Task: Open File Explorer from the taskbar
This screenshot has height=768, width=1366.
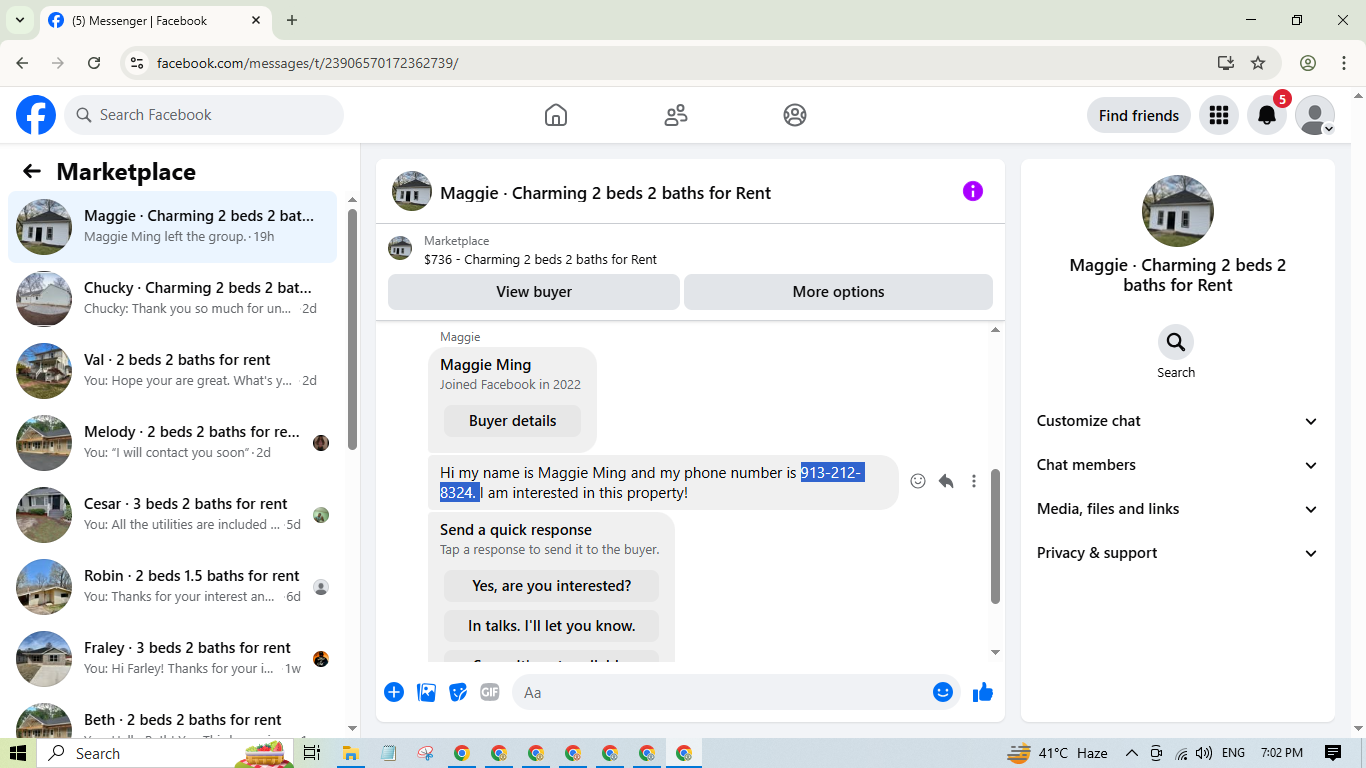Action: (x=351, y=753)
